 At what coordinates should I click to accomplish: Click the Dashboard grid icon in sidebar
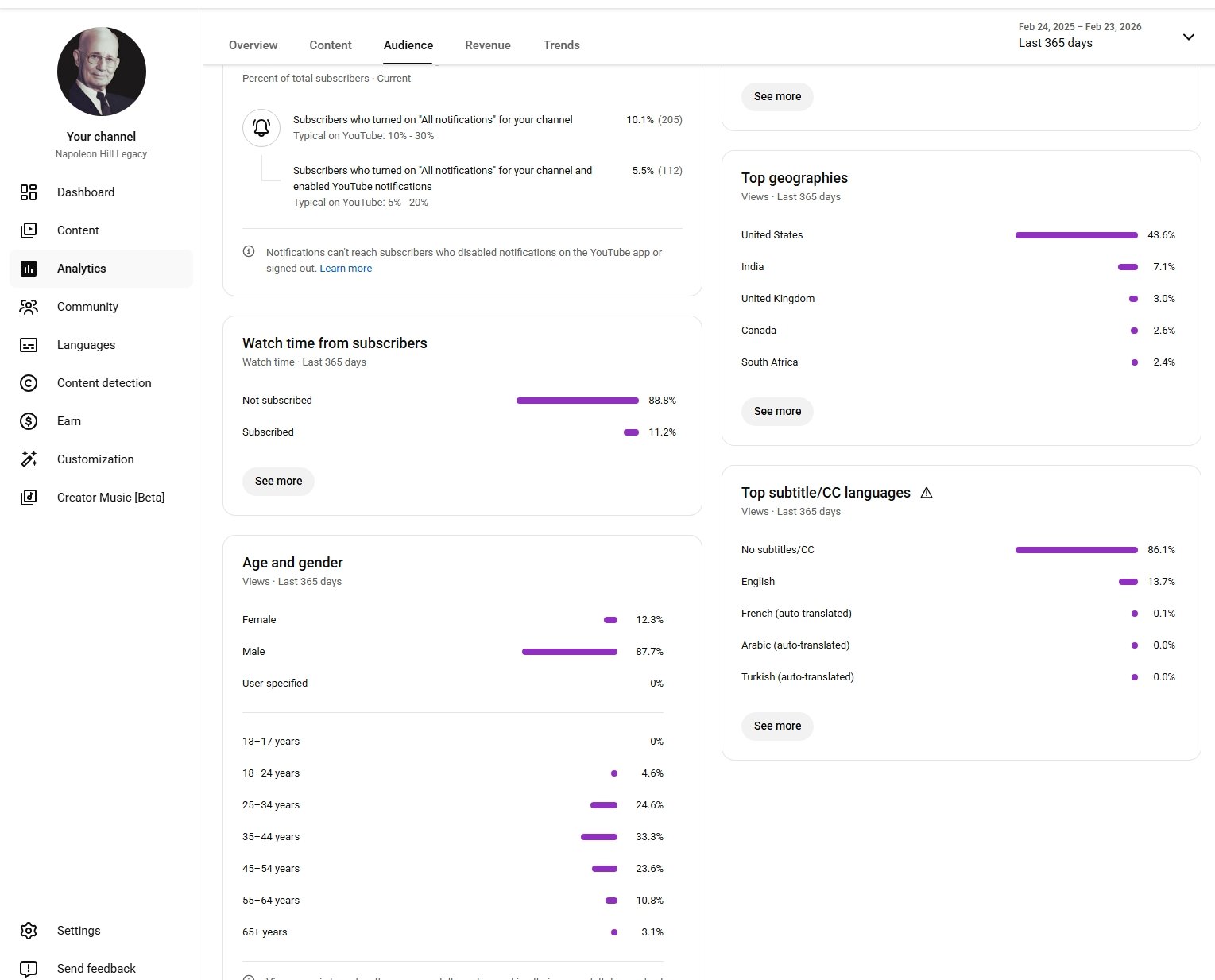click(x=29, y=192)
